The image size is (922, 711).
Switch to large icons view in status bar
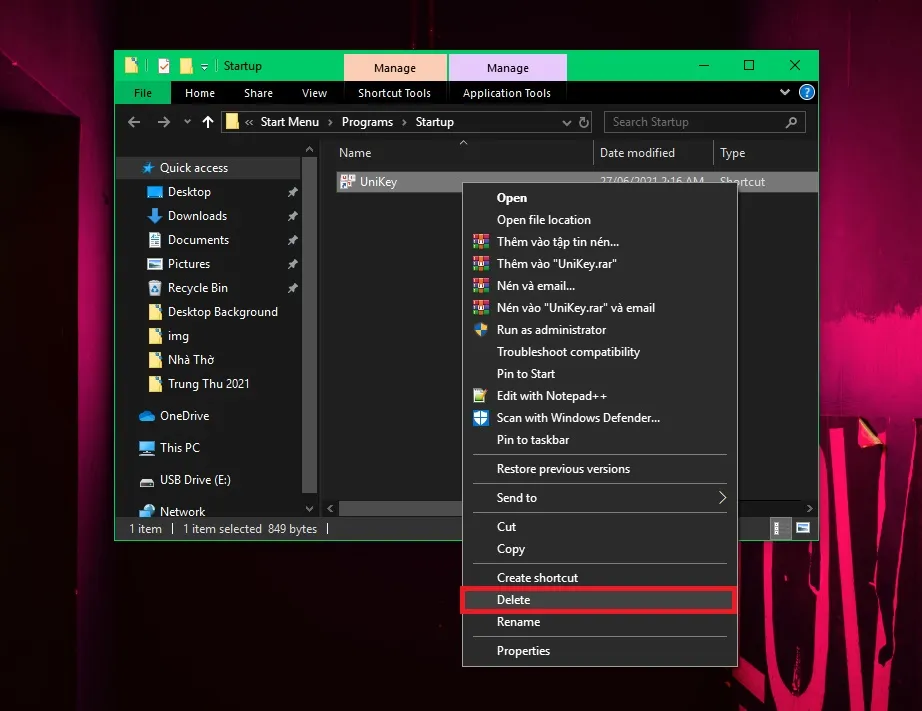[802, 528]
